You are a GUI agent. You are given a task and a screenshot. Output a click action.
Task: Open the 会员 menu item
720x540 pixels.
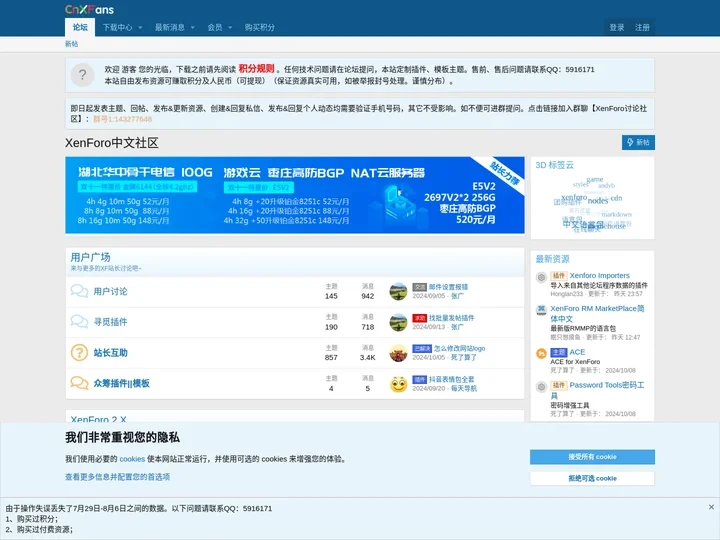214,28
